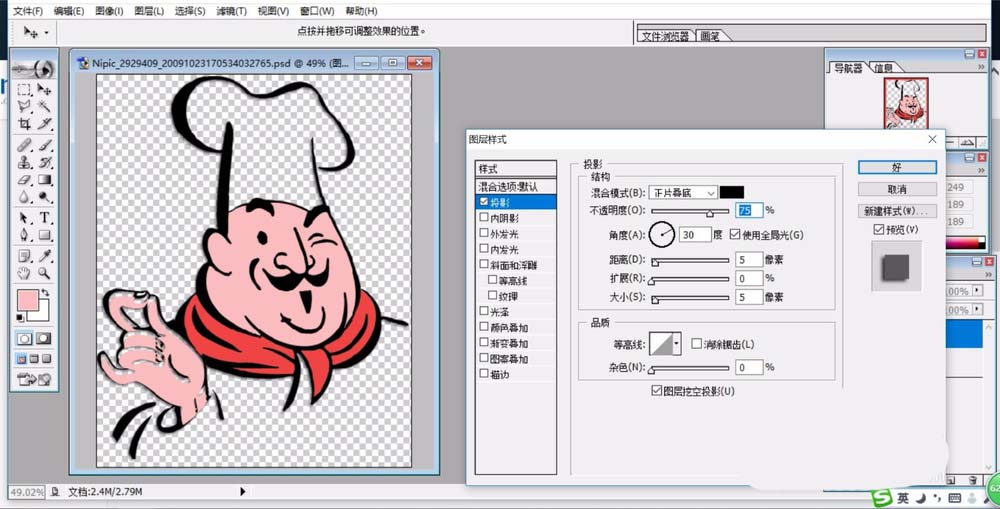The image size is (1000, 509).
Task: Select the Rectangular Marquee tool
Action: [24, 90]
